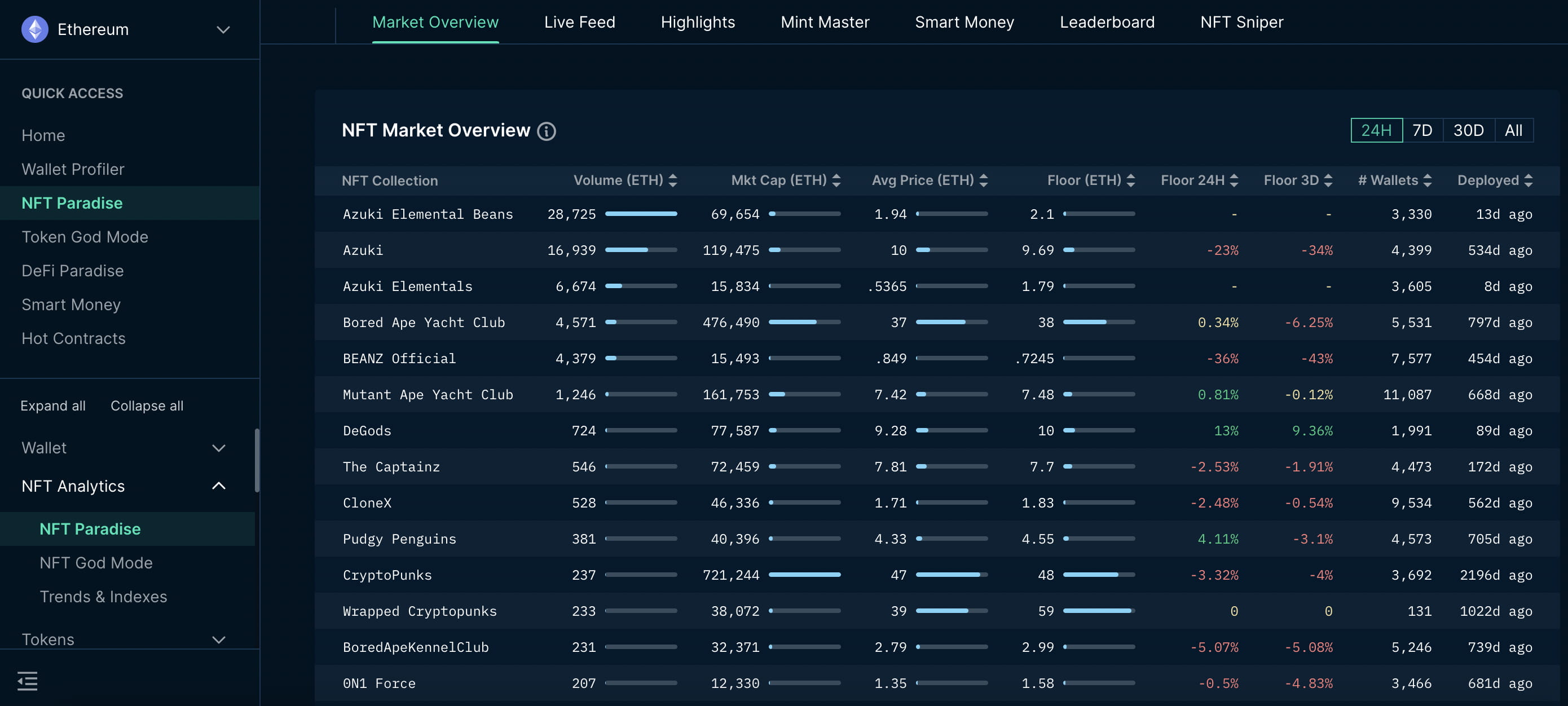Collapse the sidebar using the bottom menu icon
This screenshot has height=706, width=1568.
28,681
